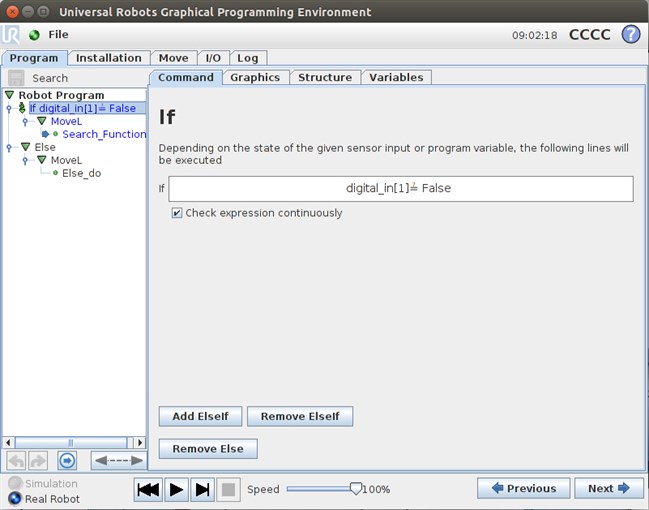The height and width of the screenshot is (510, 649).
Task: Open the I/O tab
Action: point(213,58)
